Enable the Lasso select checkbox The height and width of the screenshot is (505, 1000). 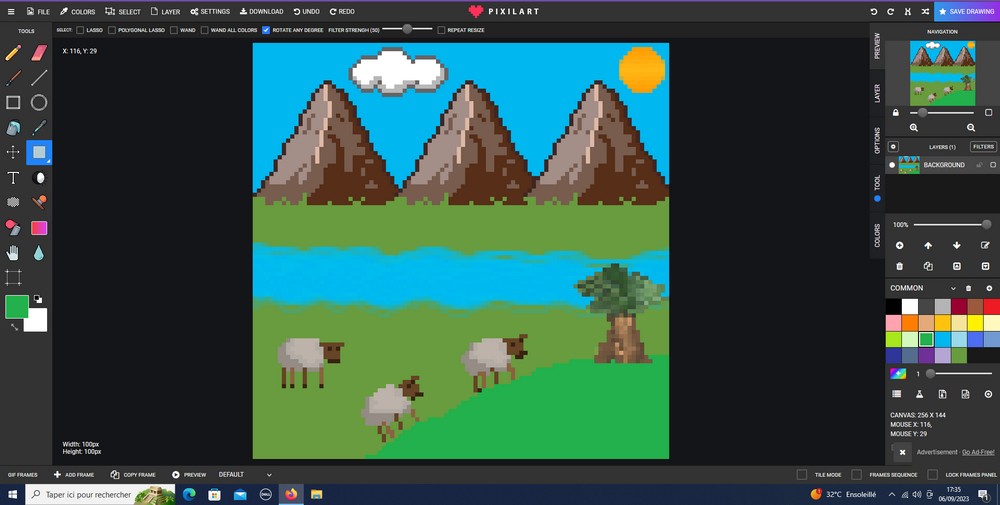[81, 30]
